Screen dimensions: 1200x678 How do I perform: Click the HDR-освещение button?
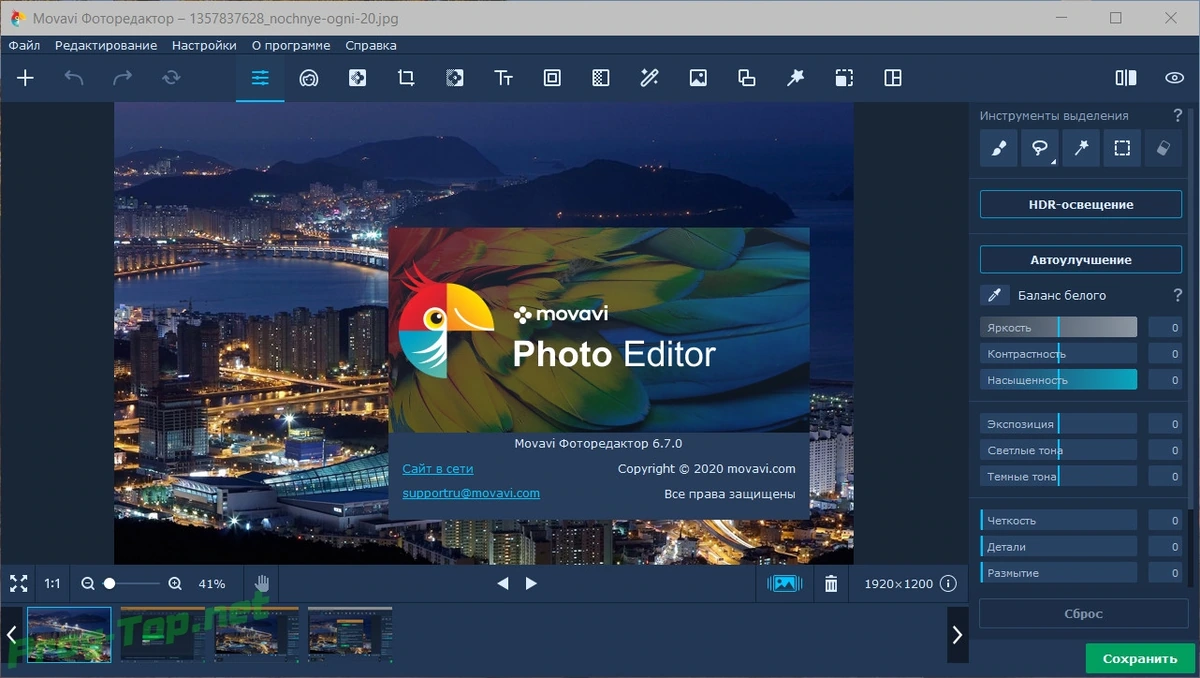1081,204
